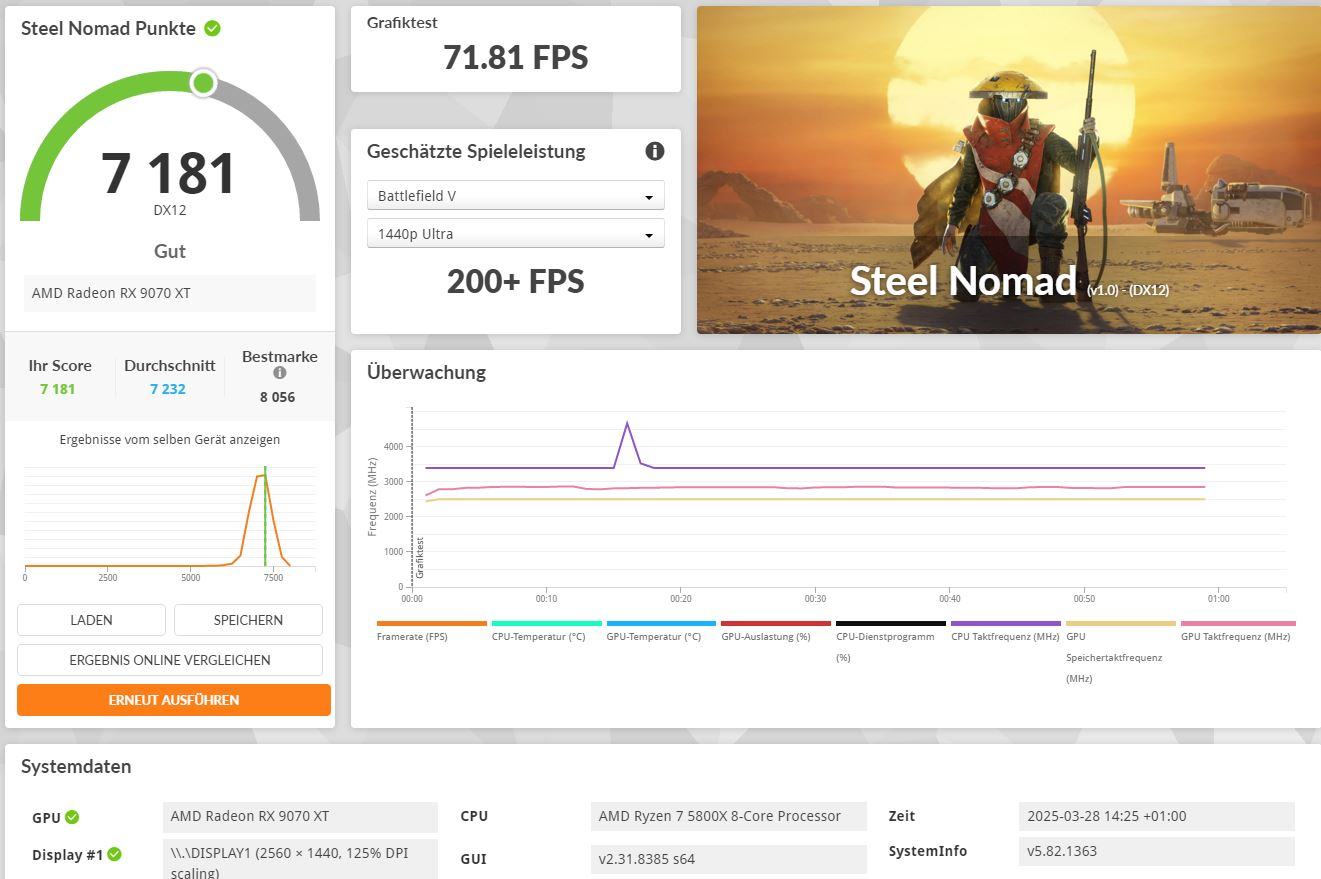Image resolution: width=1321 pixels, height=879 pixels.
Task: Click the CPU frequency spike in monitoring chart
Action: (628, 424)
